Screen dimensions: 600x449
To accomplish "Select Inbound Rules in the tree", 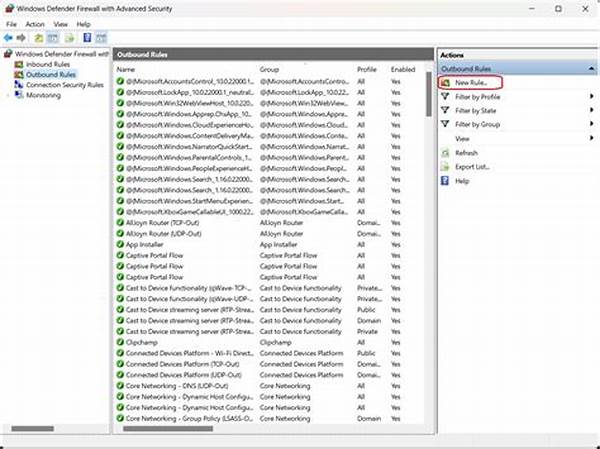I will click(x=48, y=64).
